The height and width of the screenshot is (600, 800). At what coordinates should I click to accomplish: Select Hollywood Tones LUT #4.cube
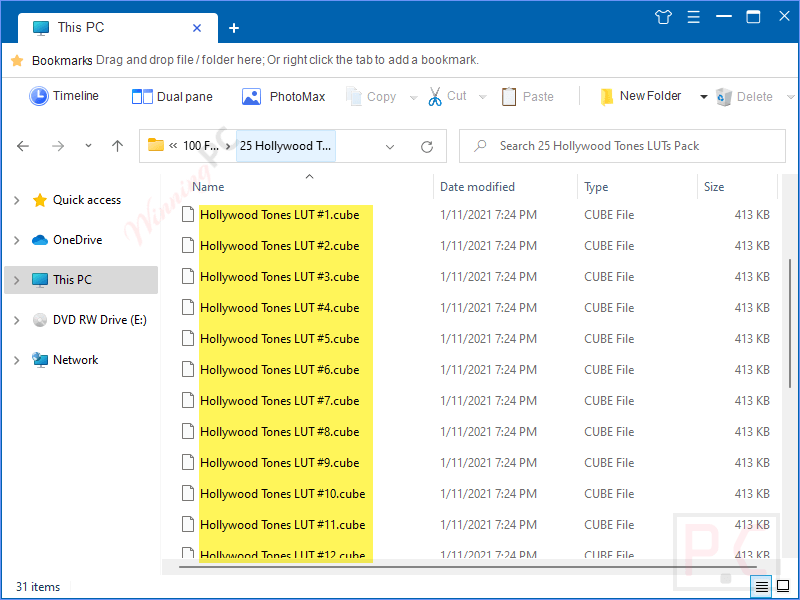point(280,308)
